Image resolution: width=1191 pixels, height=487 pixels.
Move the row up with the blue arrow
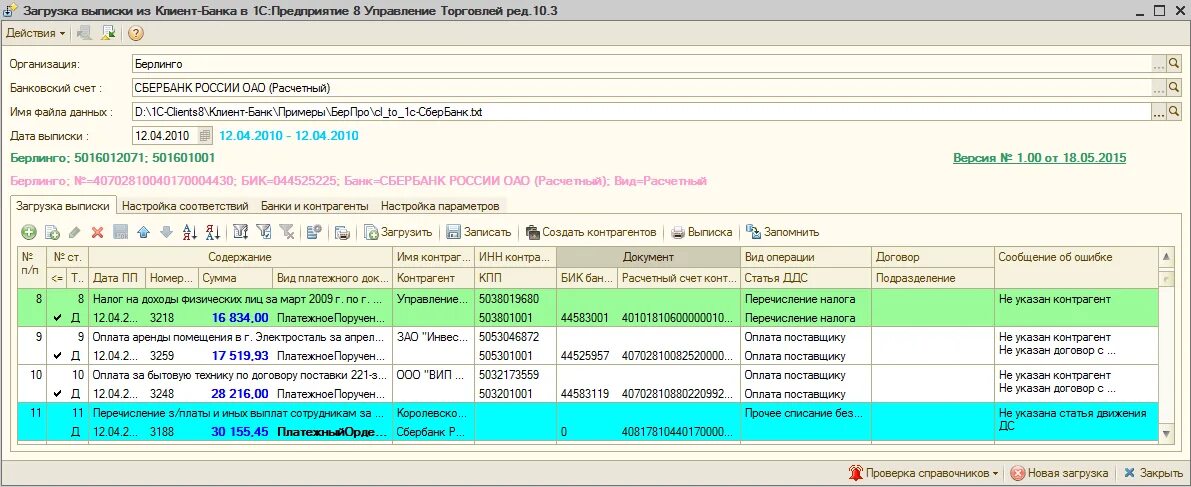144,232
